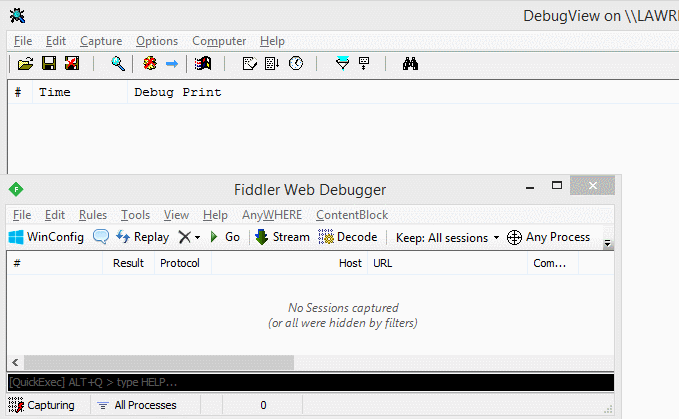Maximize the Fiddler Web Debugger window
The height and width of the screenshot is (419, 679).
coord(557,186)
